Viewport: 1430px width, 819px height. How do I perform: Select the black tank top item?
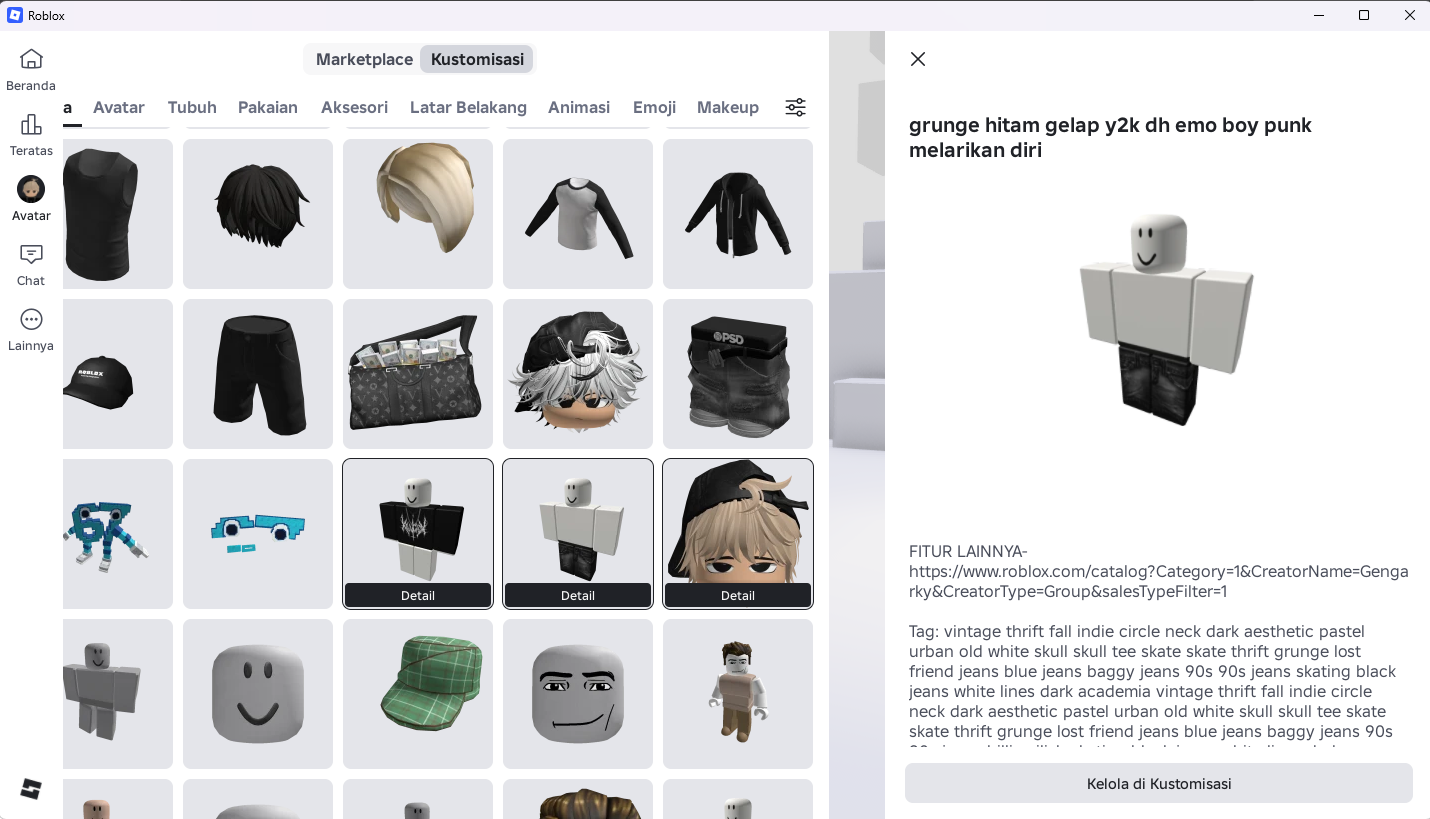(x=118, y=214)
